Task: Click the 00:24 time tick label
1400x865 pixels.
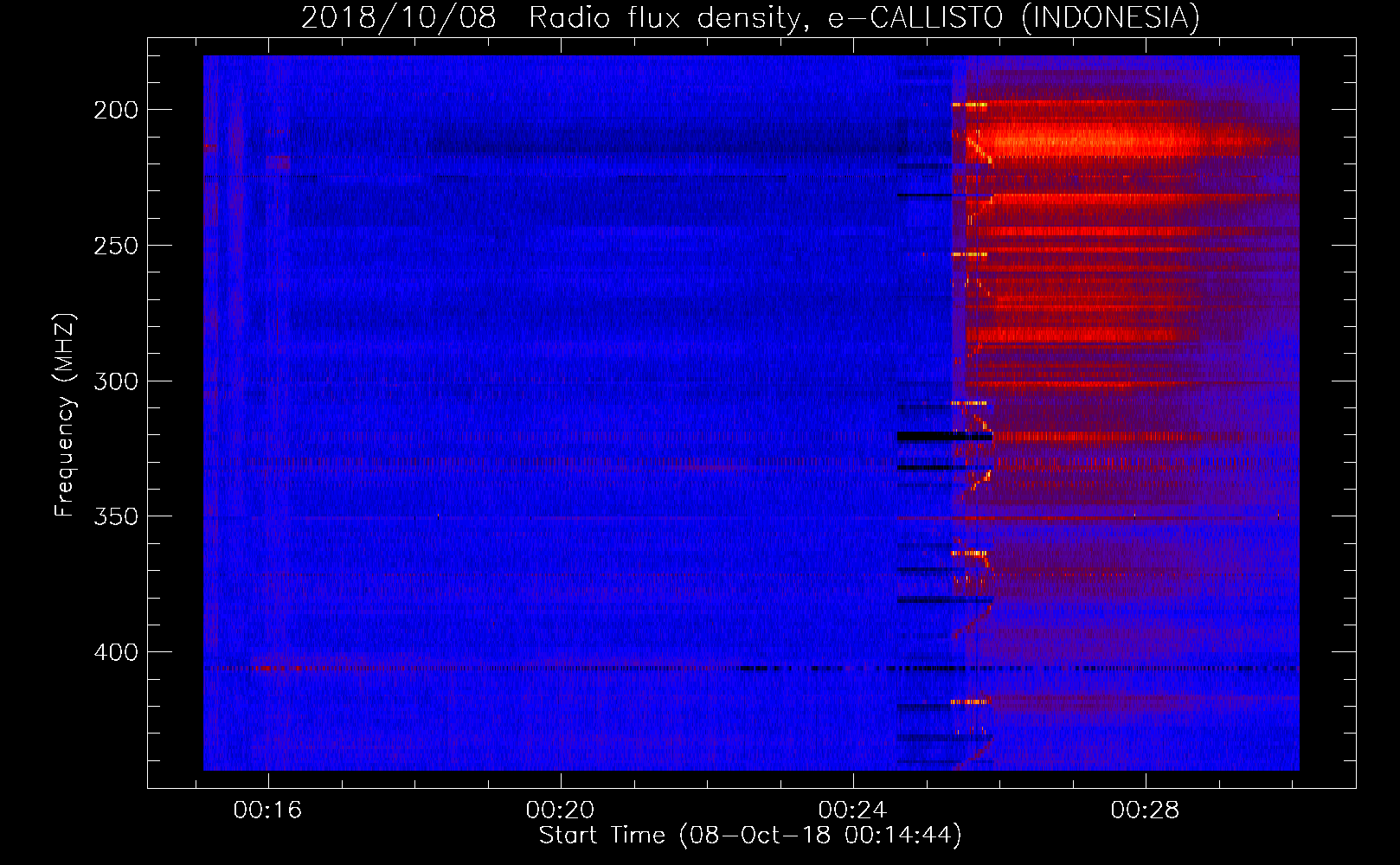Action: pos(852,811)
